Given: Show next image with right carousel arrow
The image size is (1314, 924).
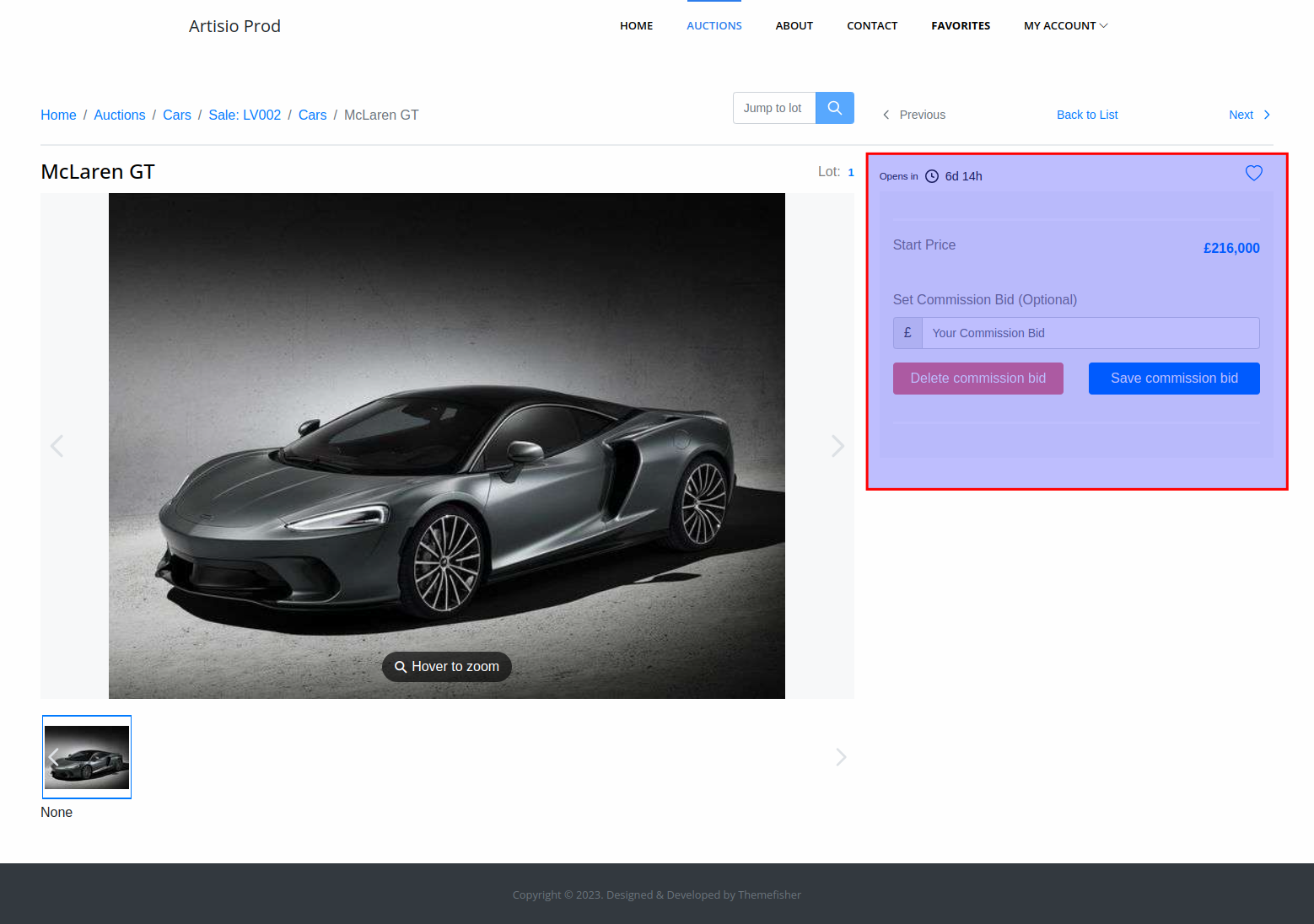Looking at the screenshot, I should coord(837,446).
